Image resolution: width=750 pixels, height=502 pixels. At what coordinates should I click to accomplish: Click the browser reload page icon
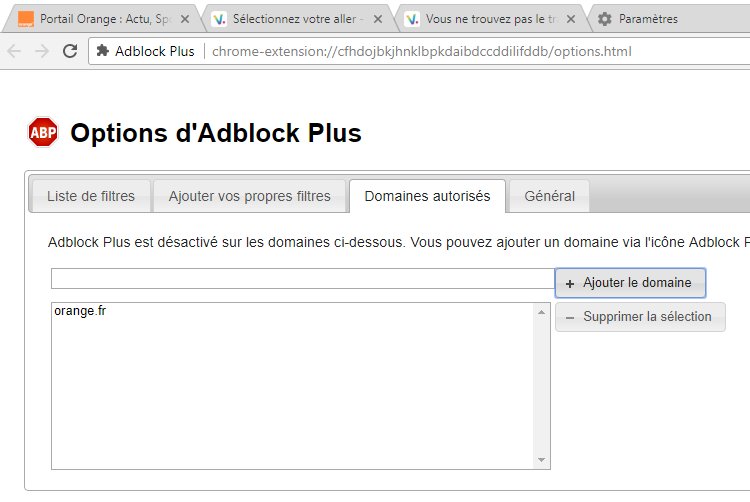point(70,51)
